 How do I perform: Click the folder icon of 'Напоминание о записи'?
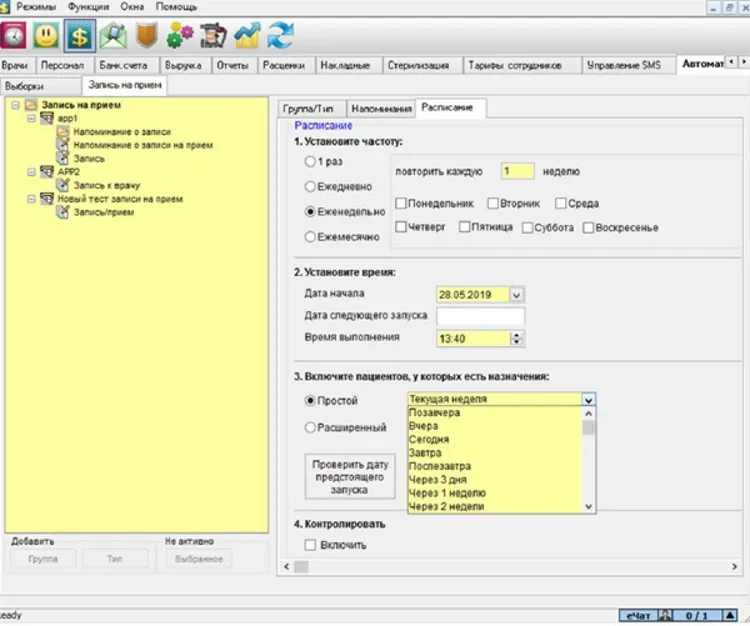point(63,131)
